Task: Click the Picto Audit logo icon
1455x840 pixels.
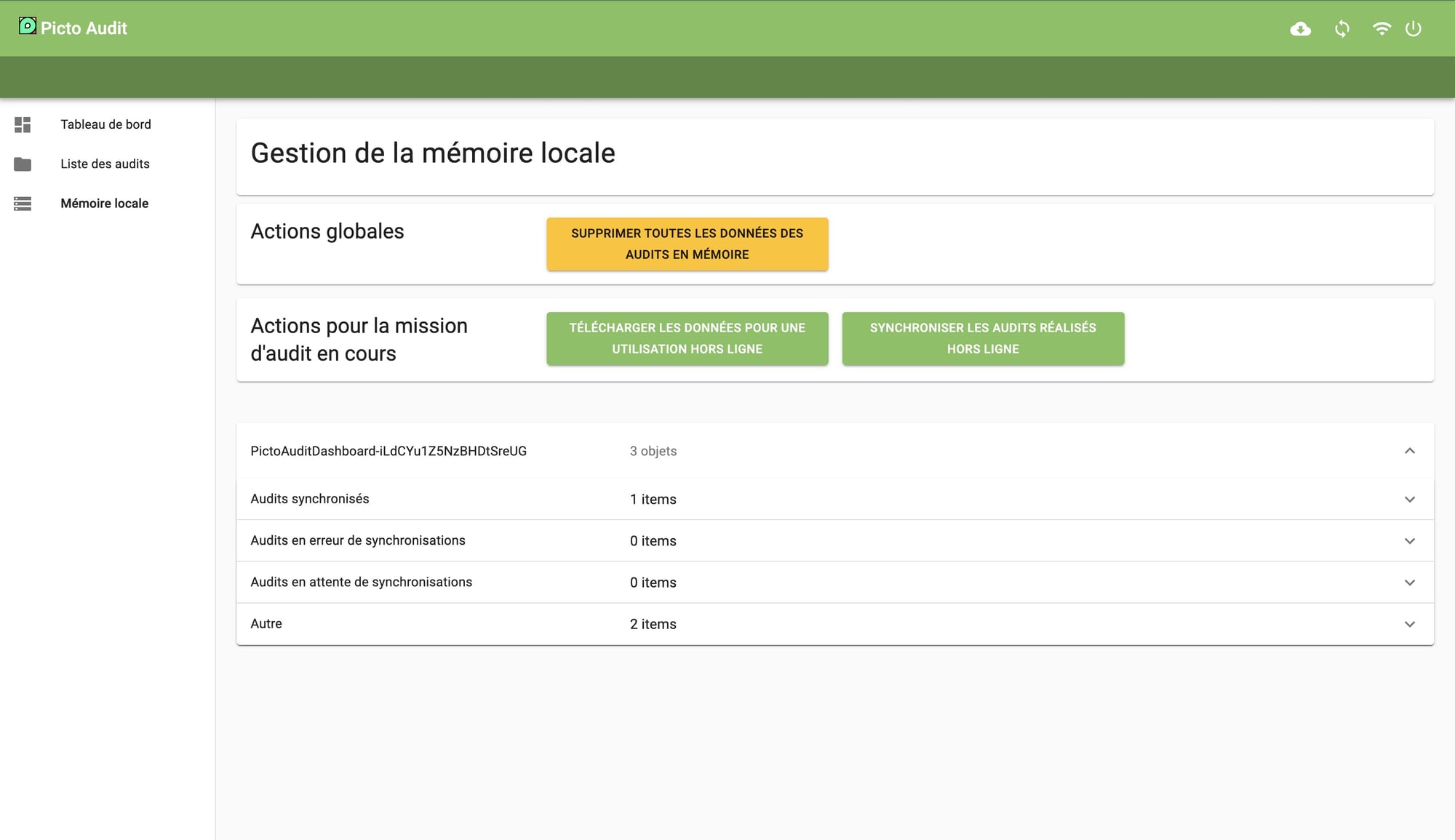Action: [27, 26]
